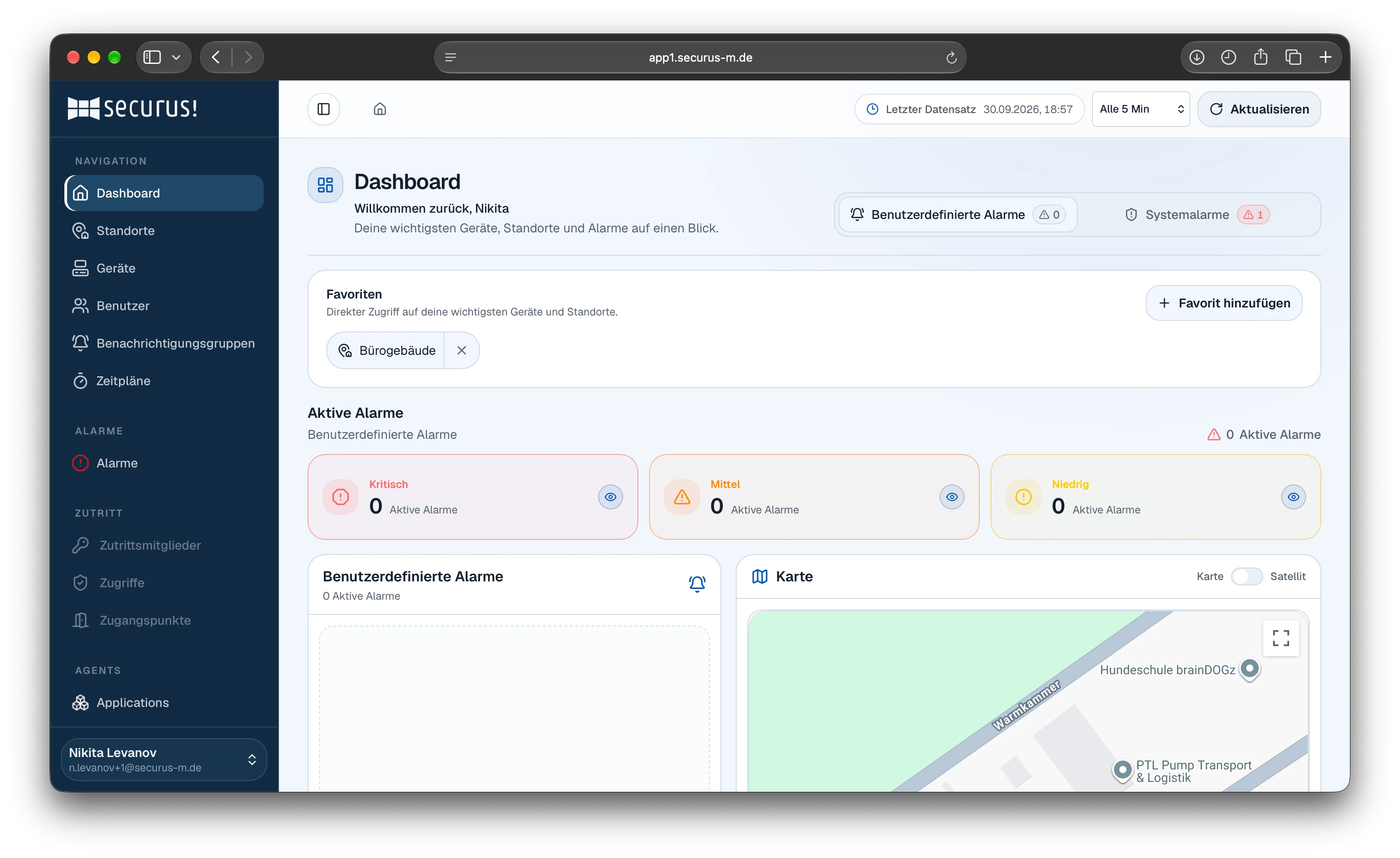Click the Dashboard grid icon beside the title
This screenshot has width=1400, height=858.
(x=325, y=185)
